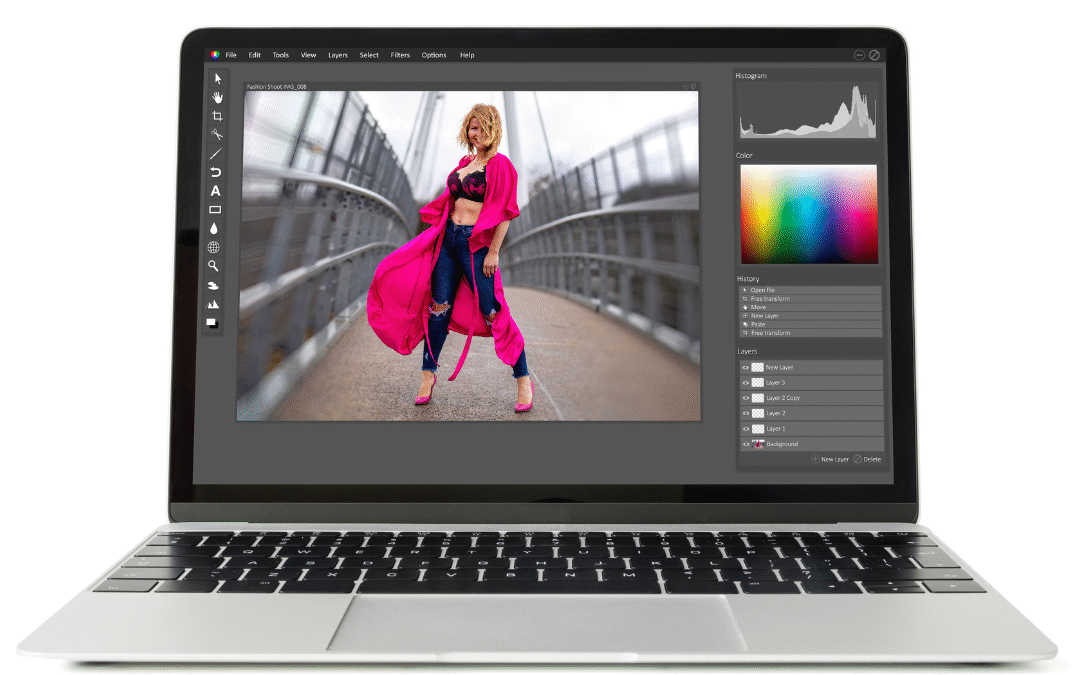The width and height of the screenshot is (1080, 675).
Task: Activate the Blur droplet tool
Action: [216, 228]
